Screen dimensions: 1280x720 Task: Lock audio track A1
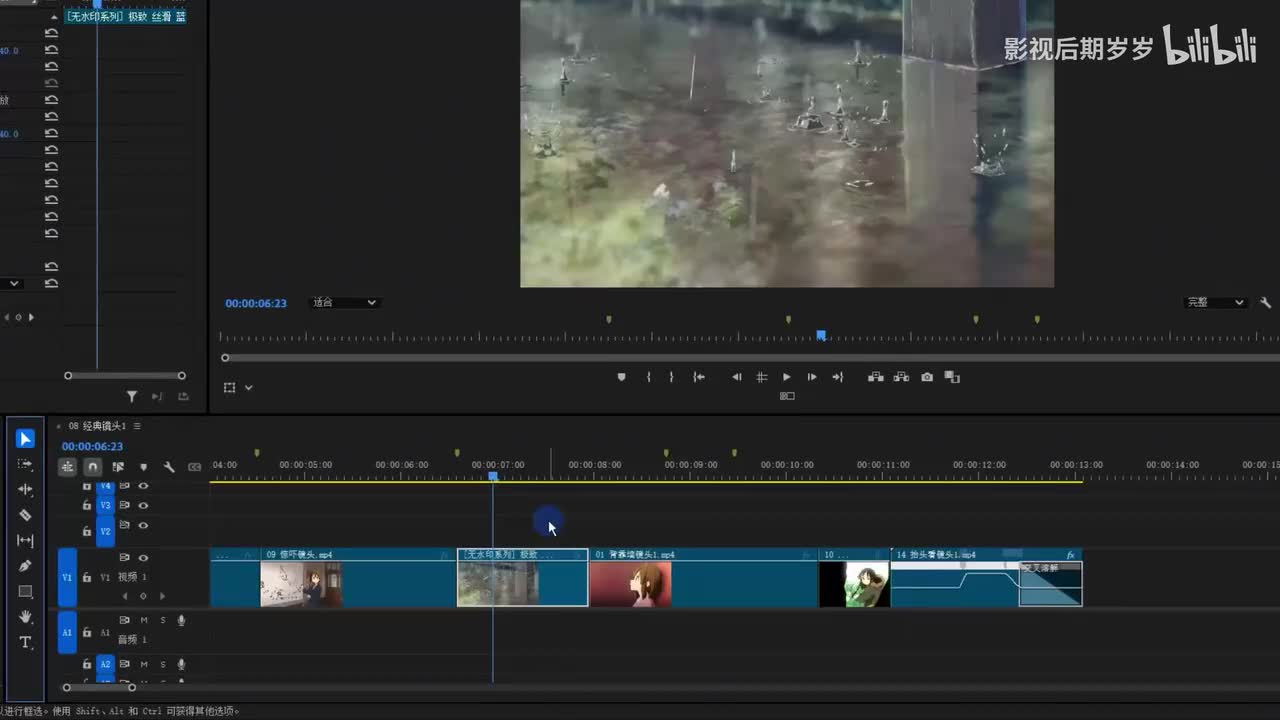coord(87,632)
